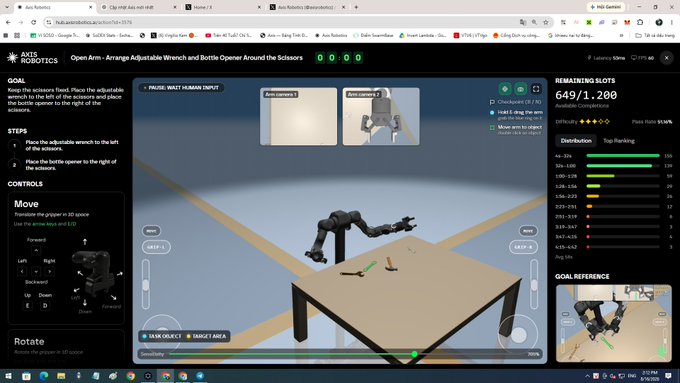The image size is (680, 383).
Task: Open File Explorer from the taskbar
Action: click(x=61, y=376)
